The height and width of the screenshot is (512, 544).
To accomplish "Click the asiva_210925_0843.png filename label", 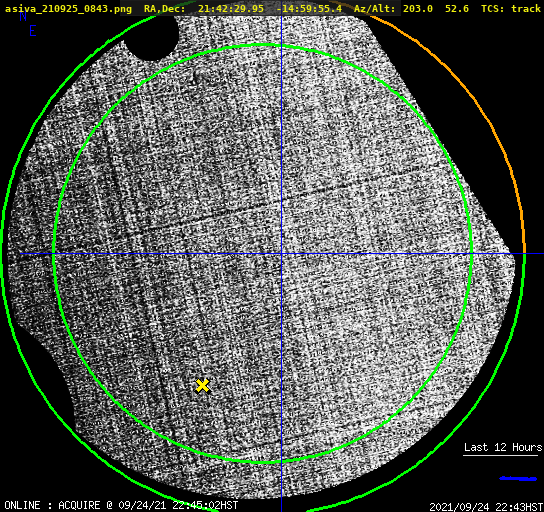I will pos(68,9).
